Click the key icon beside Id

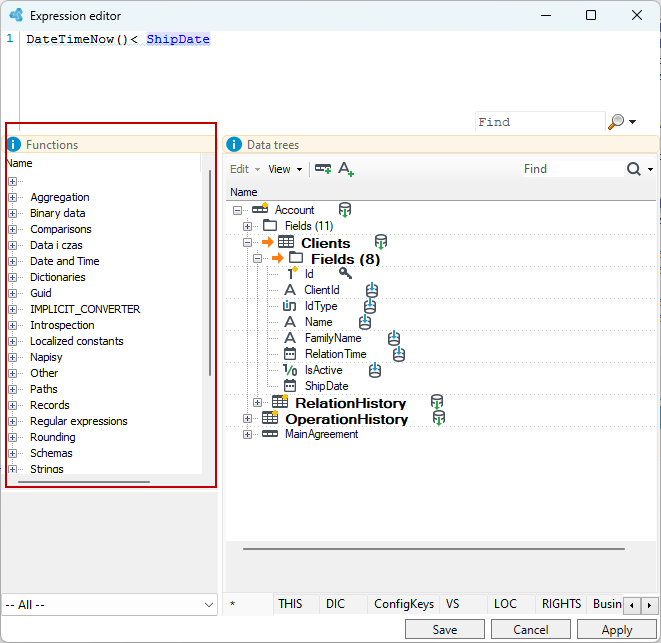pyautogui.click(x=345, y=273)
